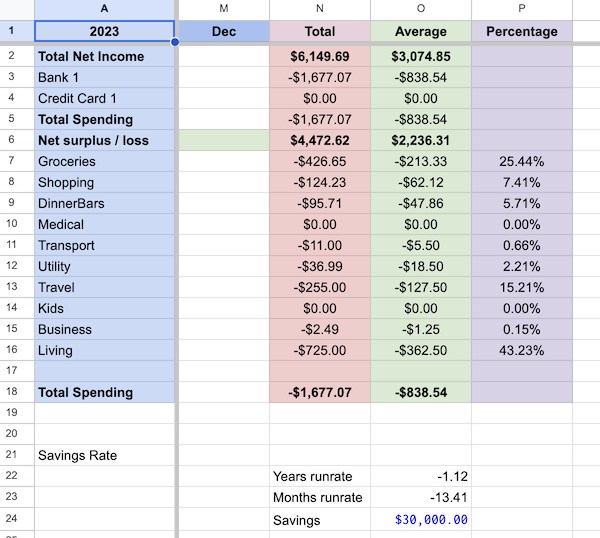Image resolution: width=600 pixels, height=538 pixels.
Task: Select the Shopping label cell
Action: click(x=104, y=183)
